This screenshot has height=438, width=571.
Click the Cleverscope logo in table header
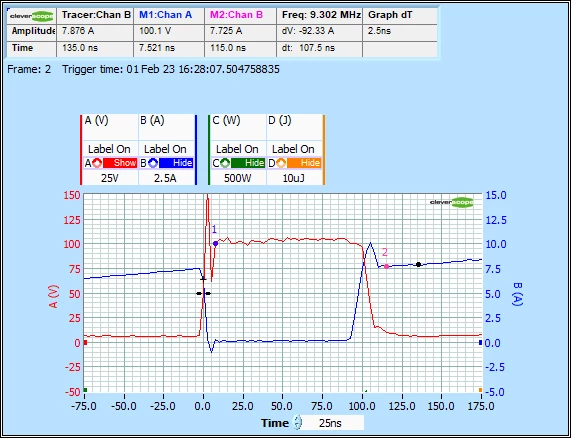(32, 16)
